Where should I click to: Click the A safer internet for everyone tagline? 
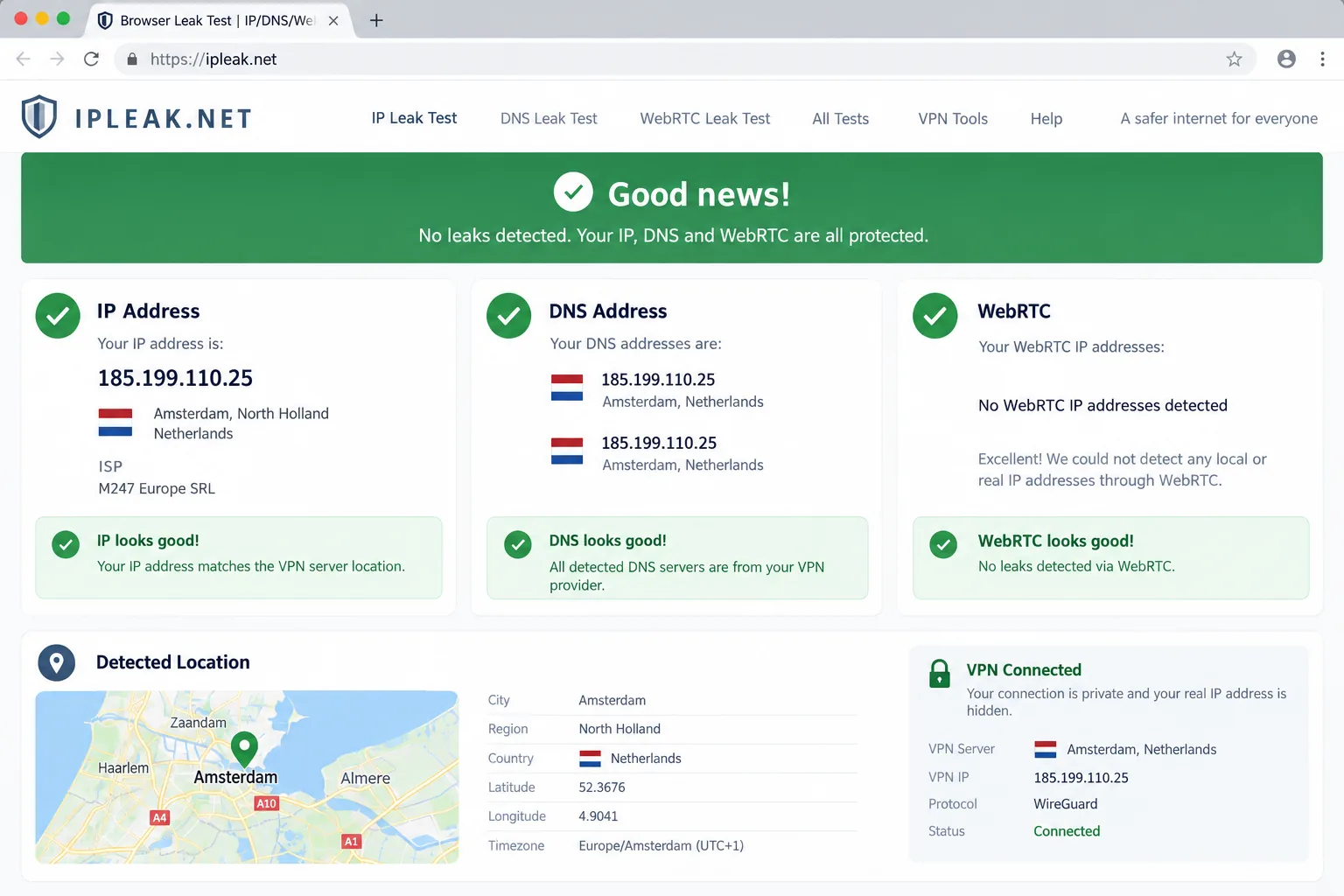1219,118
